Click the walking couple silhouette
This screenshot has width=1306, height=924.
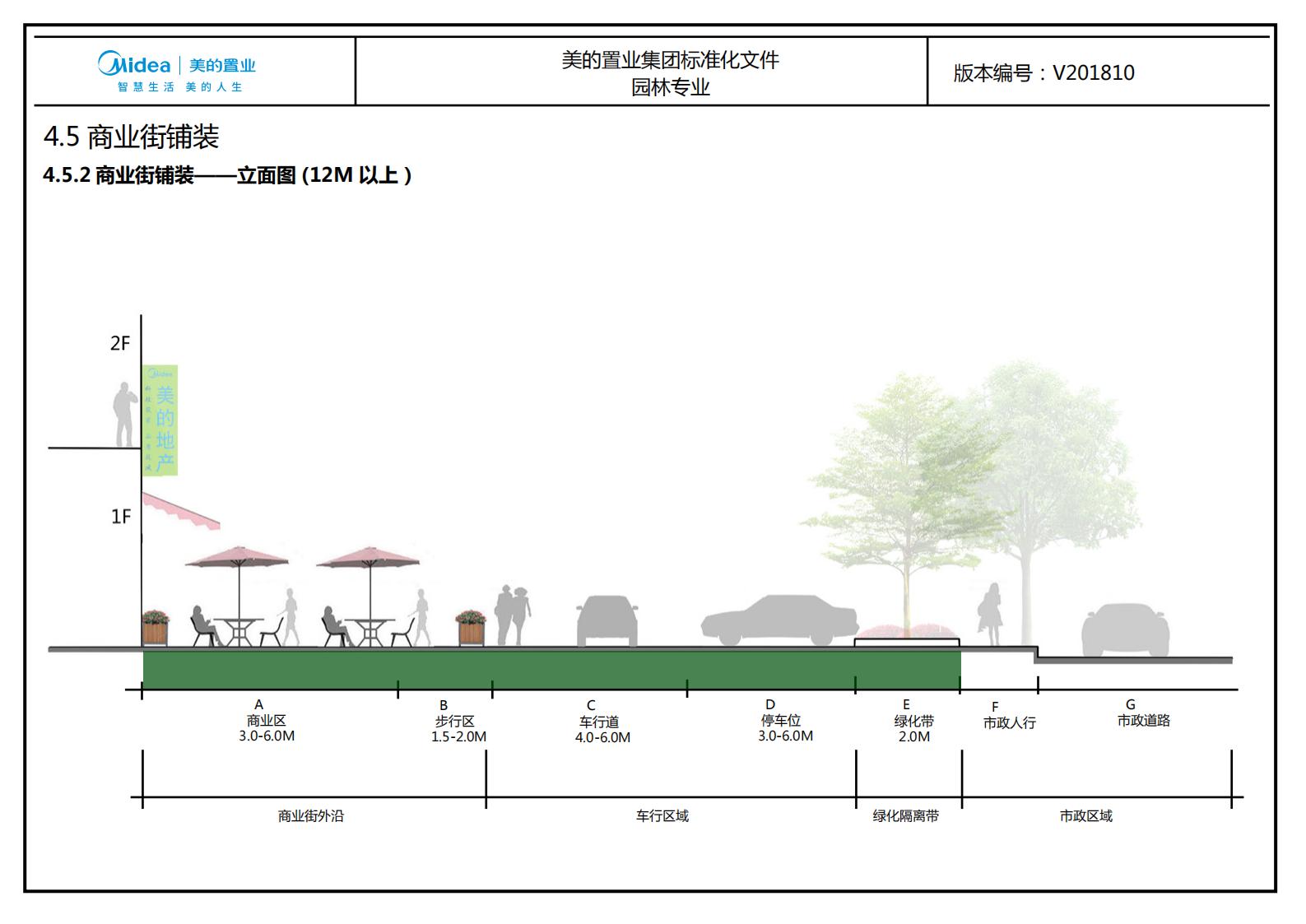(512, 615)
